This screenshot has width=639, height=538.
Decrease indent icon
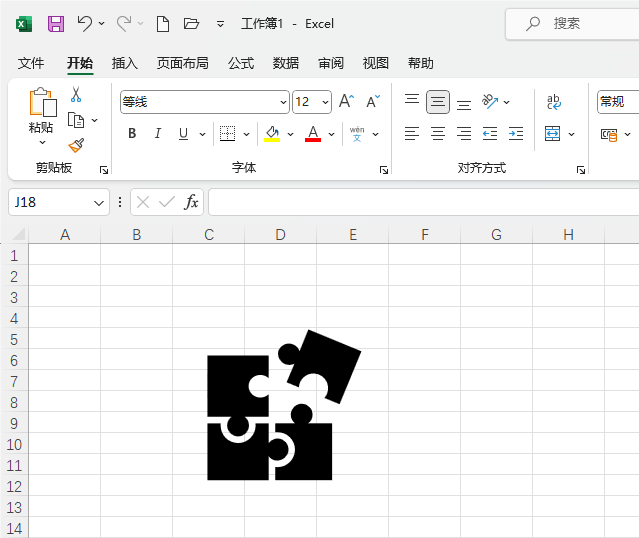point(490,134)
